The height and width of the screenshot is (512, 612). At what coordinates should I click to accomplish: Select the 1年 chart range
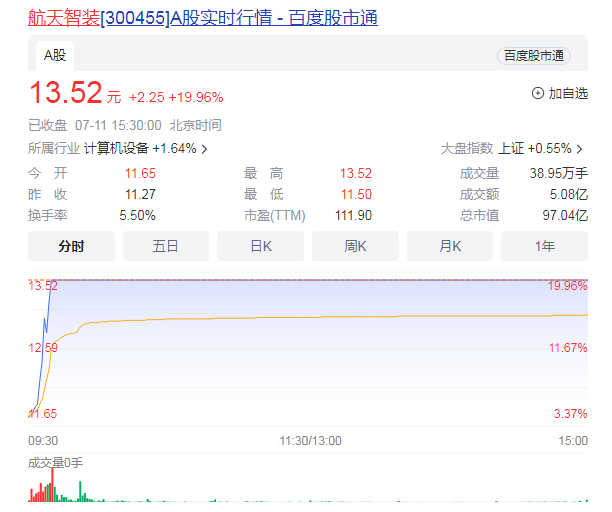tap(544, 246)
